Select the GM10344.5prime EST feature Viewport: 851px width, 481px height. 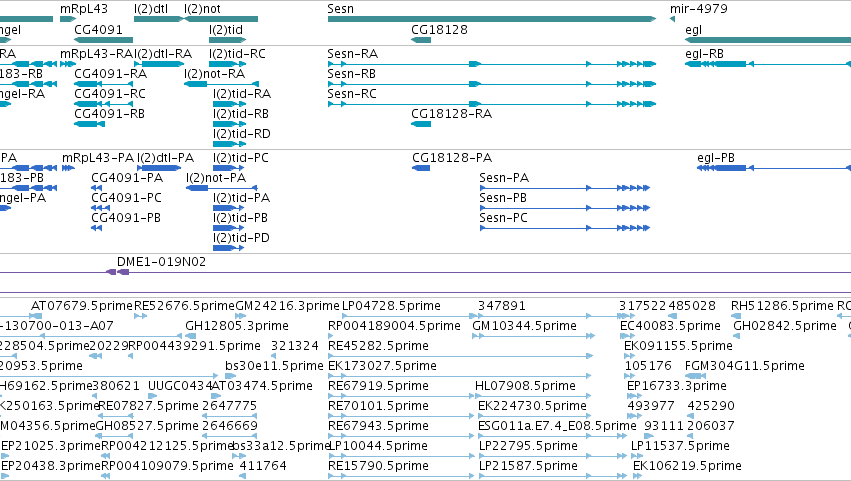[534, 336]
